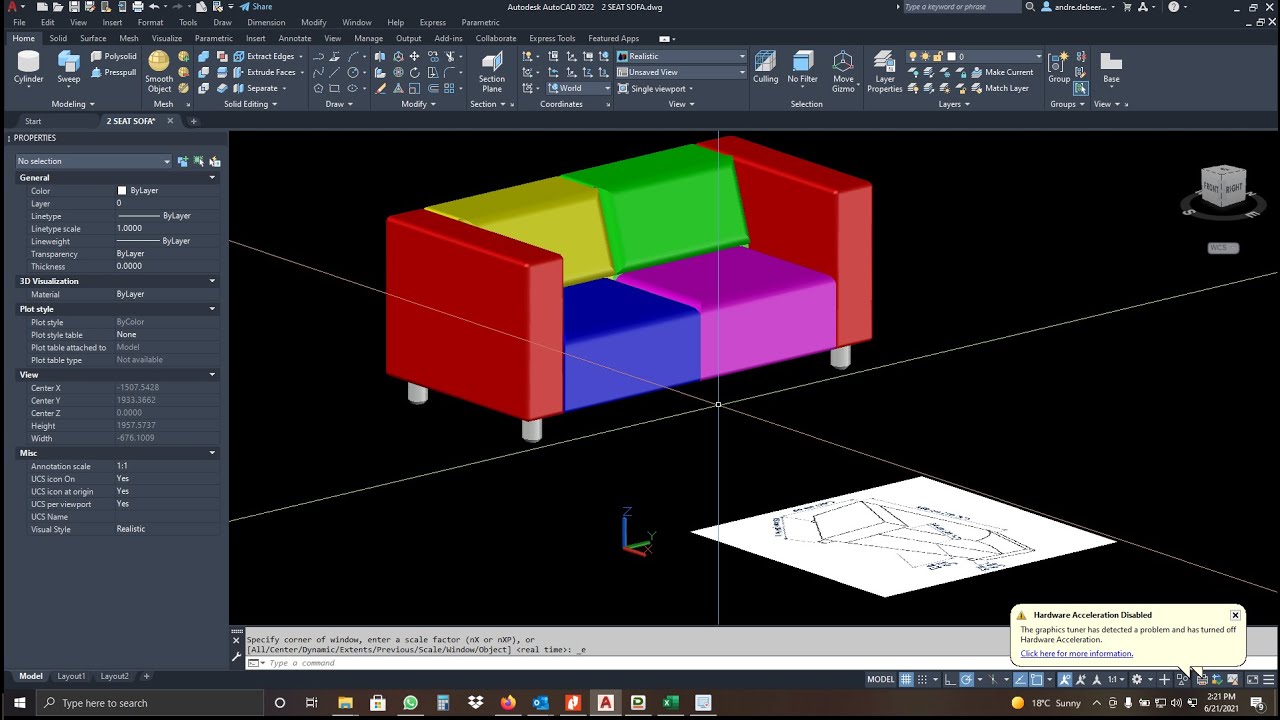The height and width of the screenshot is (720, 1280).
Task: Click the Undo arrow icon
Action: click(x=153, y=7)
